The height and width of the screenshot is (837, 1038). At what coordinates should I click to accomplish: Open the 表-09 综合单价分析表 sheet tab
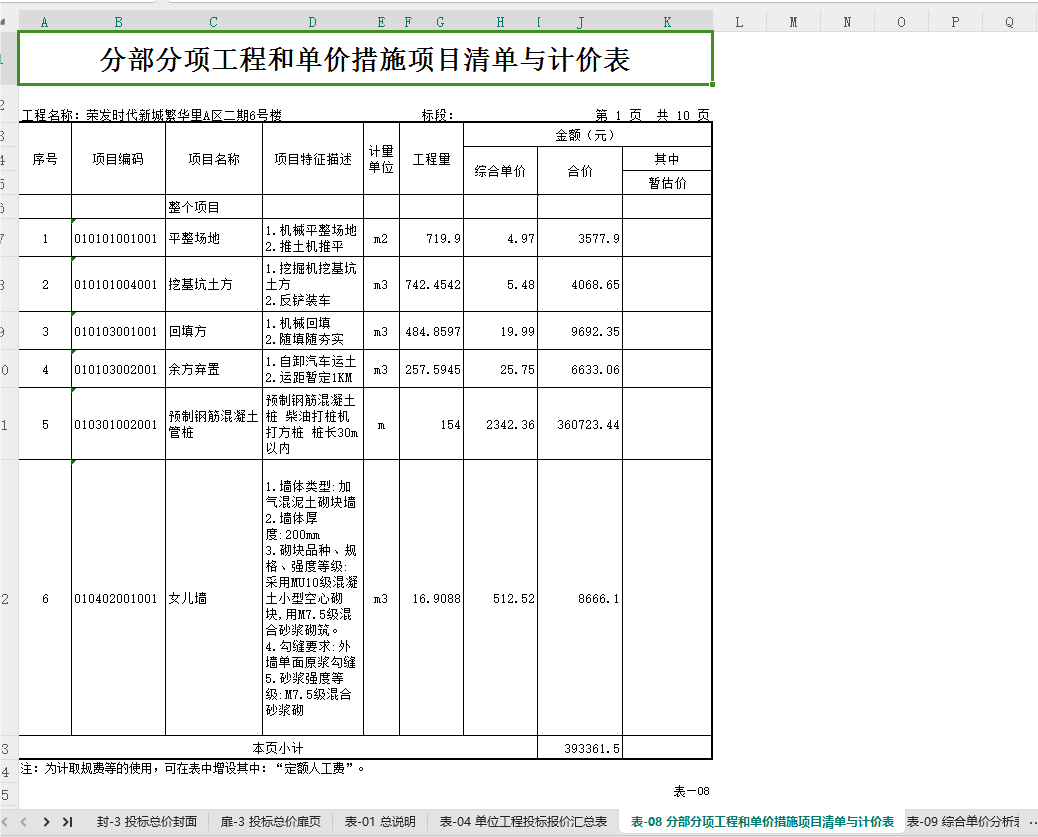click(963, 822)
